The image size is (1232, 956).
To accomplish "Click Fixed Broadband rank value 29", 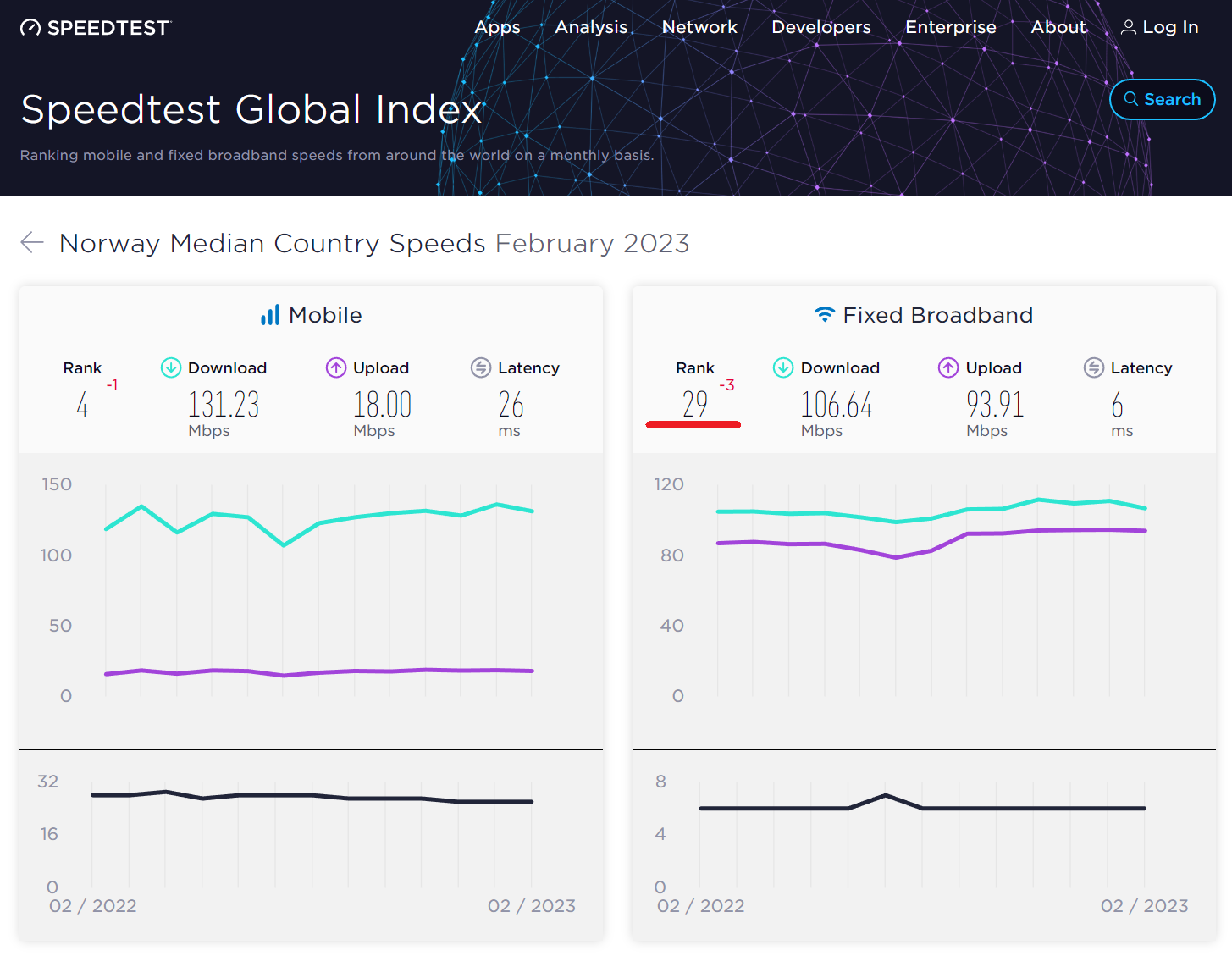I will 695,405.
